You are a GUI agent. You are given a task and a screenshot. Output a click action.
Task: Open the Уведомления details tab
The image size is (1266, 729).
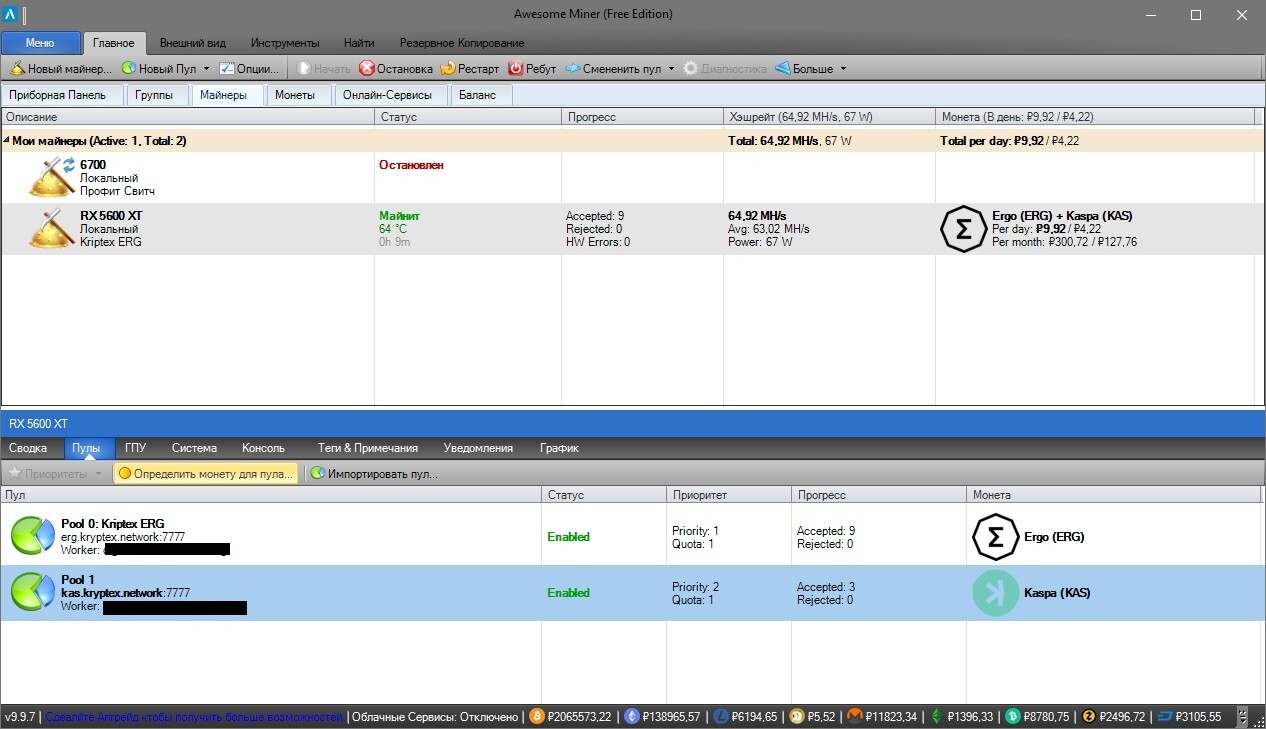click(478, 448)
